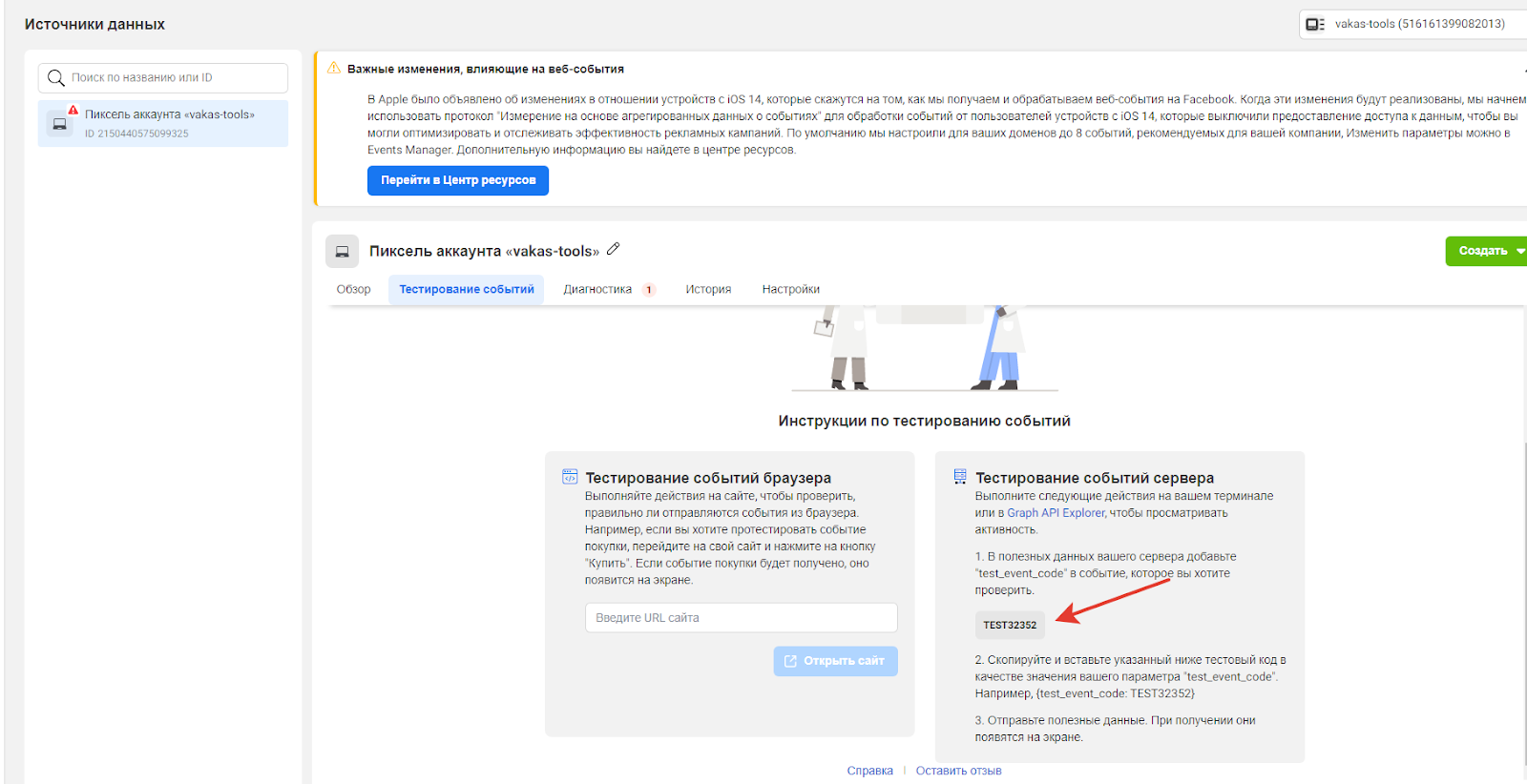Open the vakas-tools account selector
This screenshot has width=1527, height=784.
coord(1412,24)
